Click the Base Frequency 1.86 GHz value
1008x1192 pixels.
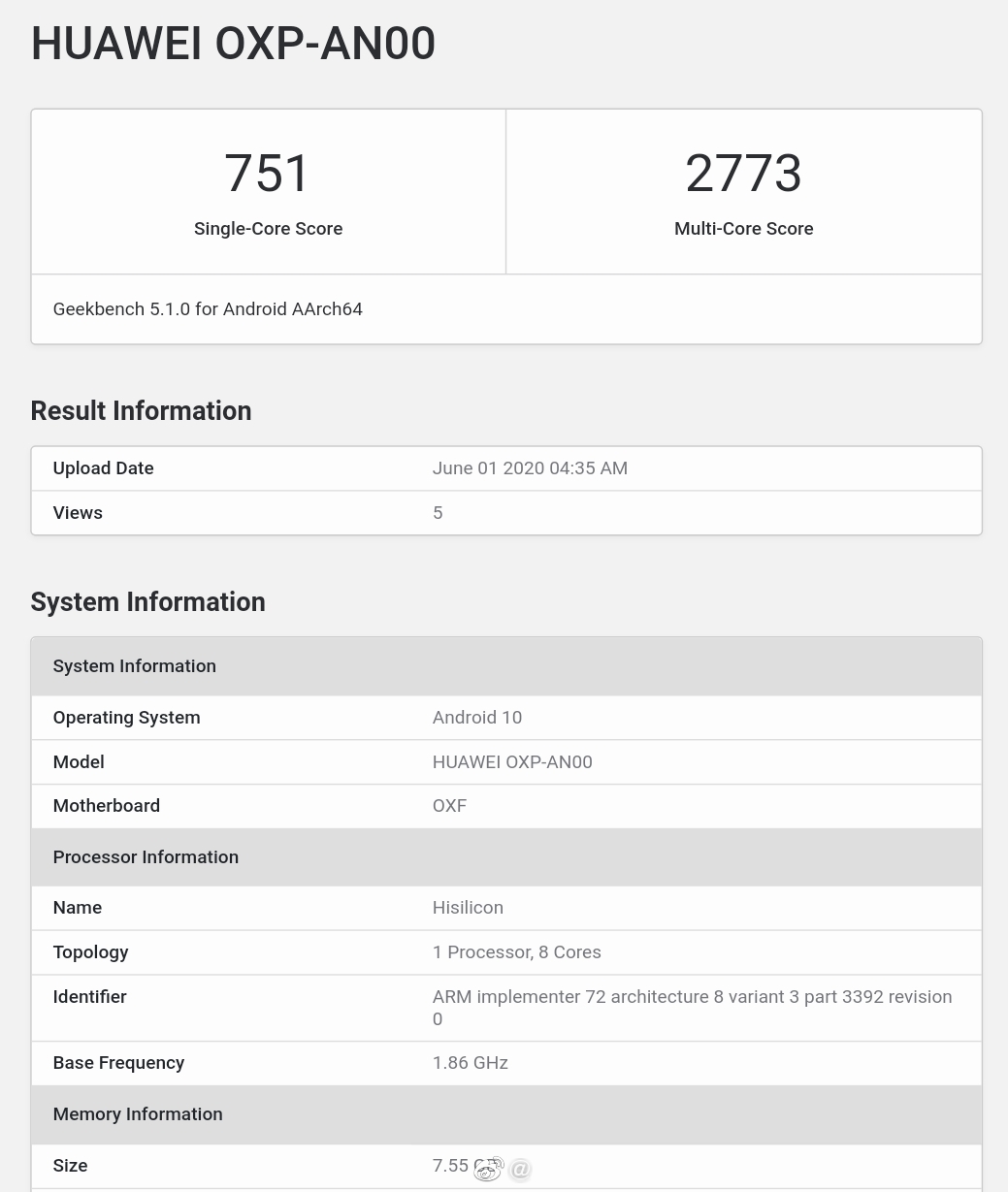click(x=470, y=1062)
